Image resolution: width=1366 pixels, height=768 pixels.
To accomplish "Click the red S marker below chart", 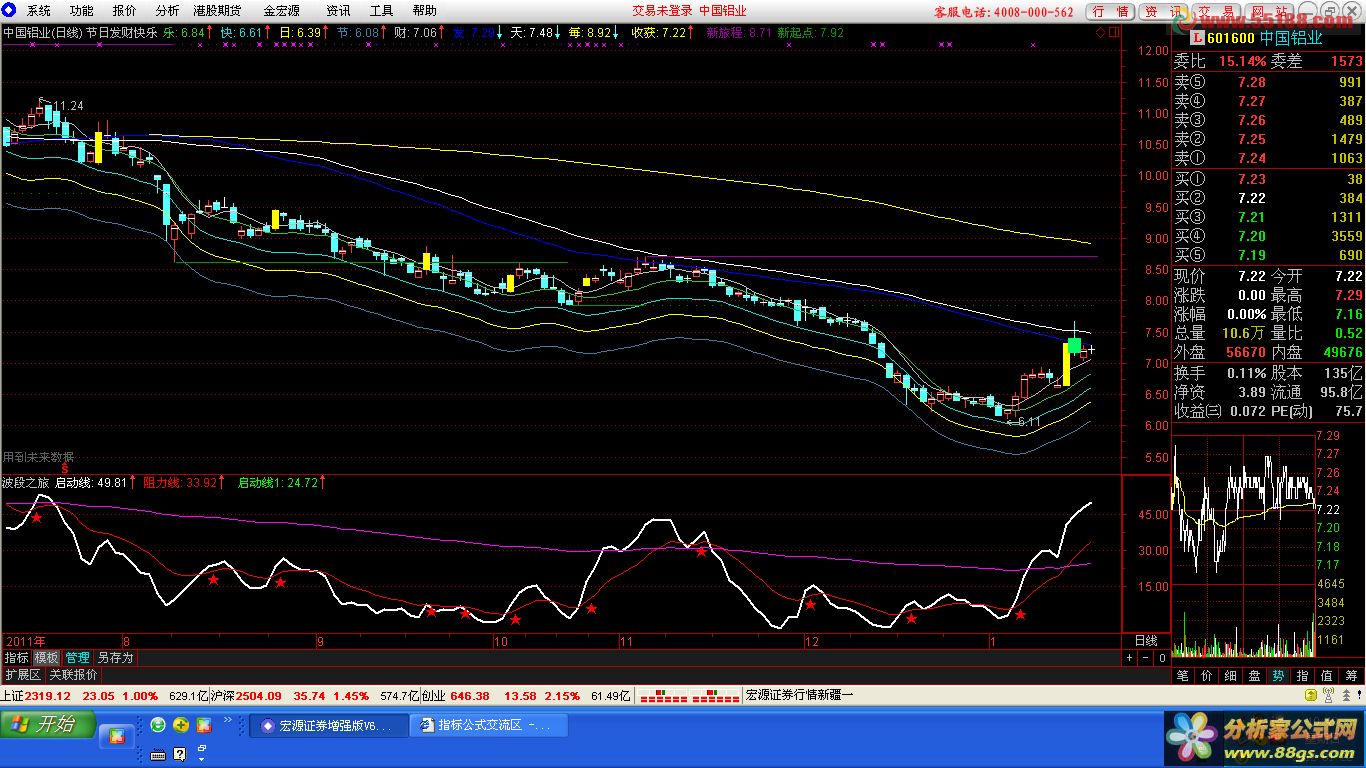I will pyautogui.click(x=64, y=467).
